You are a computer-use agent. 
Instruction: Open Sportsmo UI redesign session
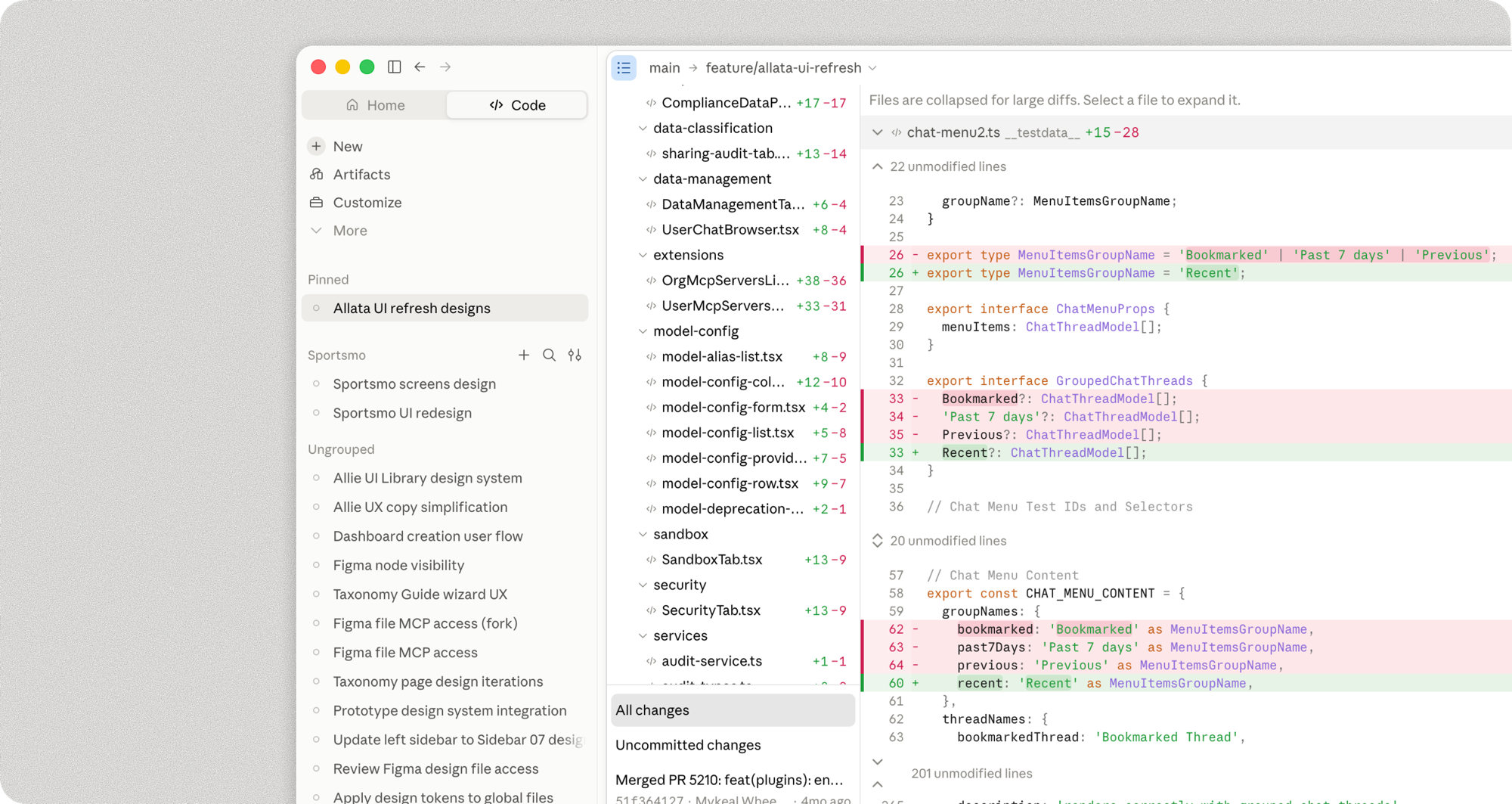pyautogui.click(x=445, y=413)
